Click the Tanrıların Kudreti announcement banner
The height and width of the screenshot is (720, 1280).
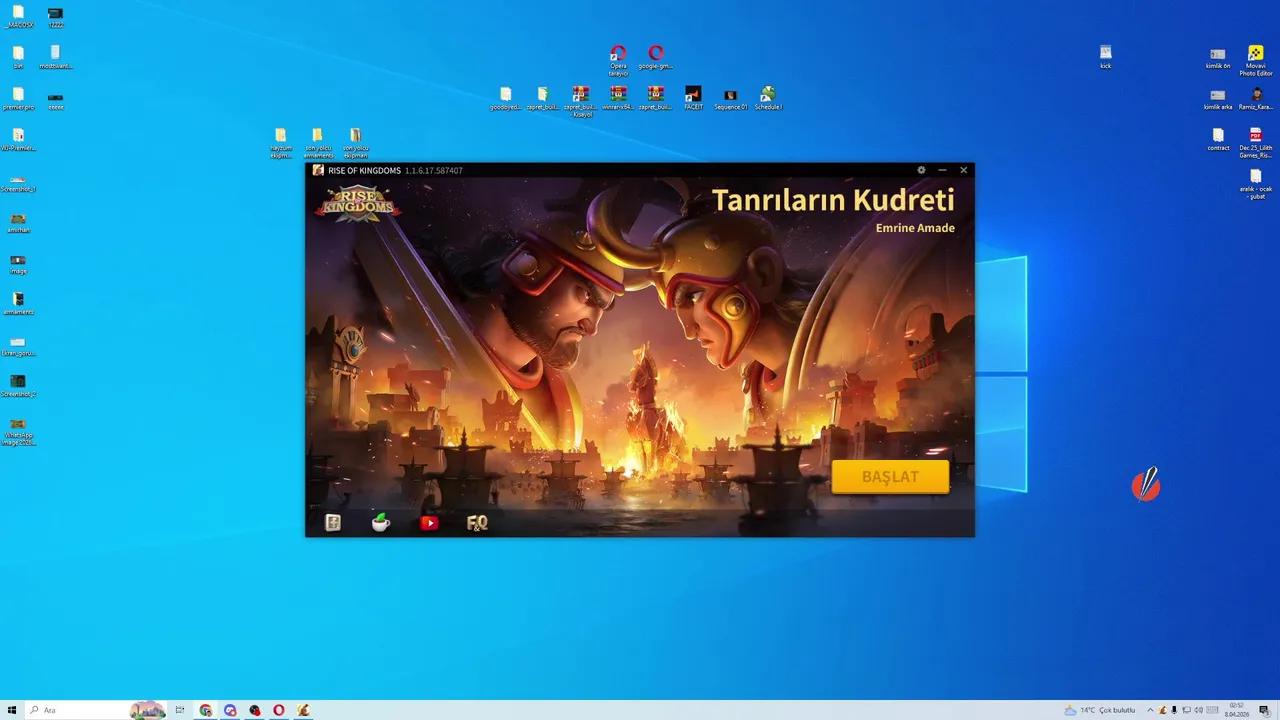834,200
